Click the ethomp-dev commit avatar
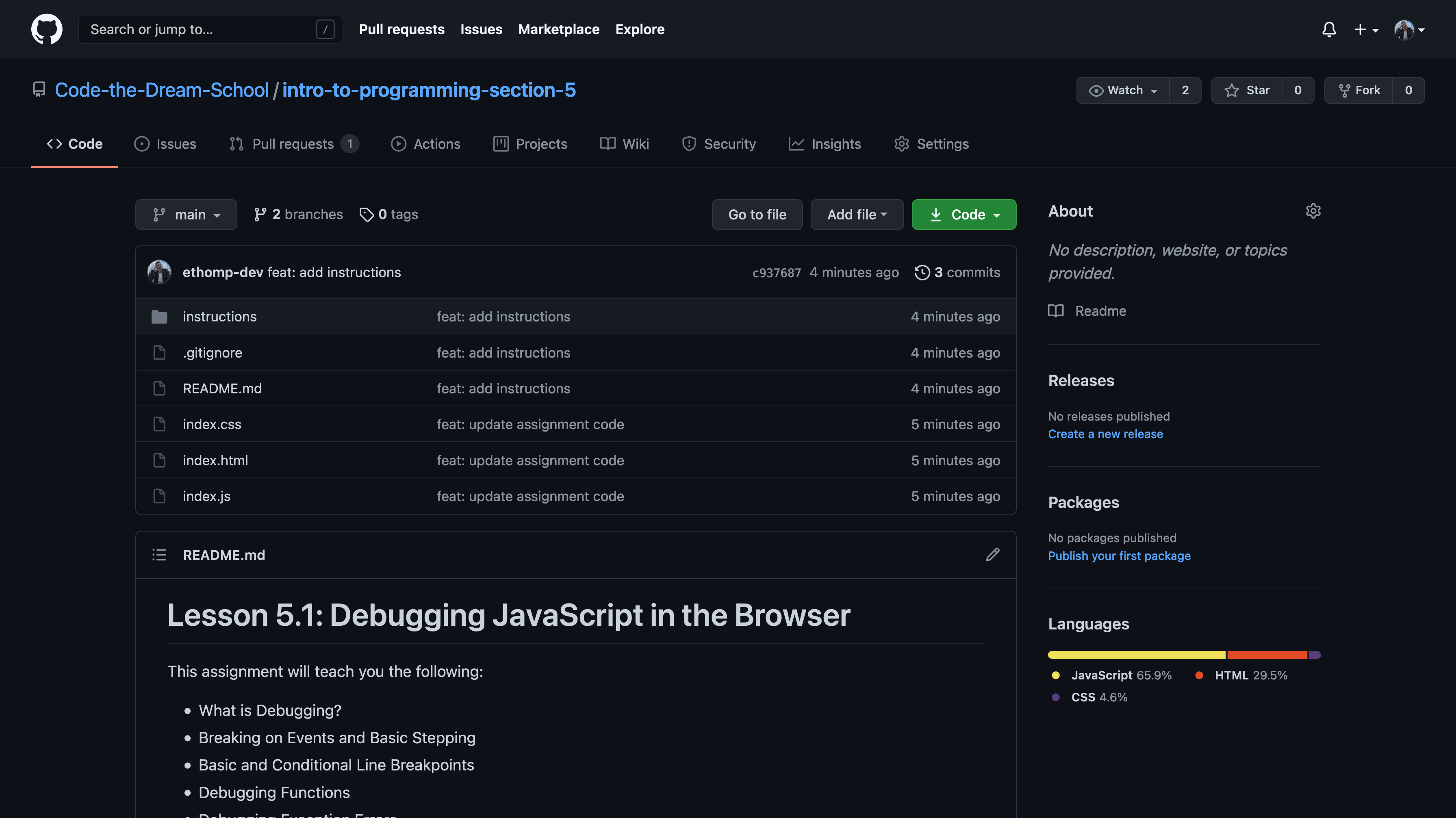The image size is (1456, 818). click(159, 272)
